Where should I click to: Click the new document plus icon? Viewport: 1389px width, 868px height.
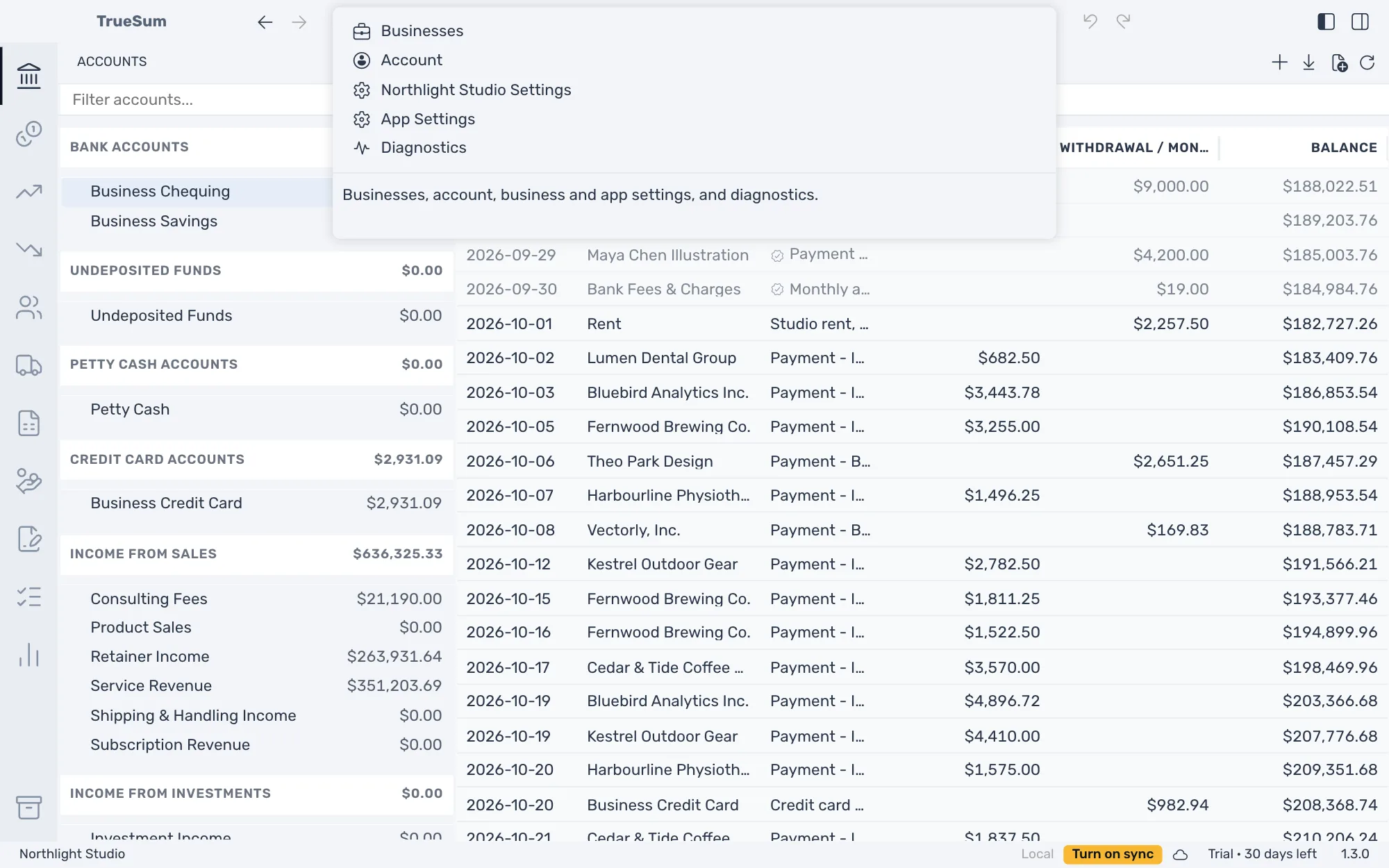[x=1338, y=62]
